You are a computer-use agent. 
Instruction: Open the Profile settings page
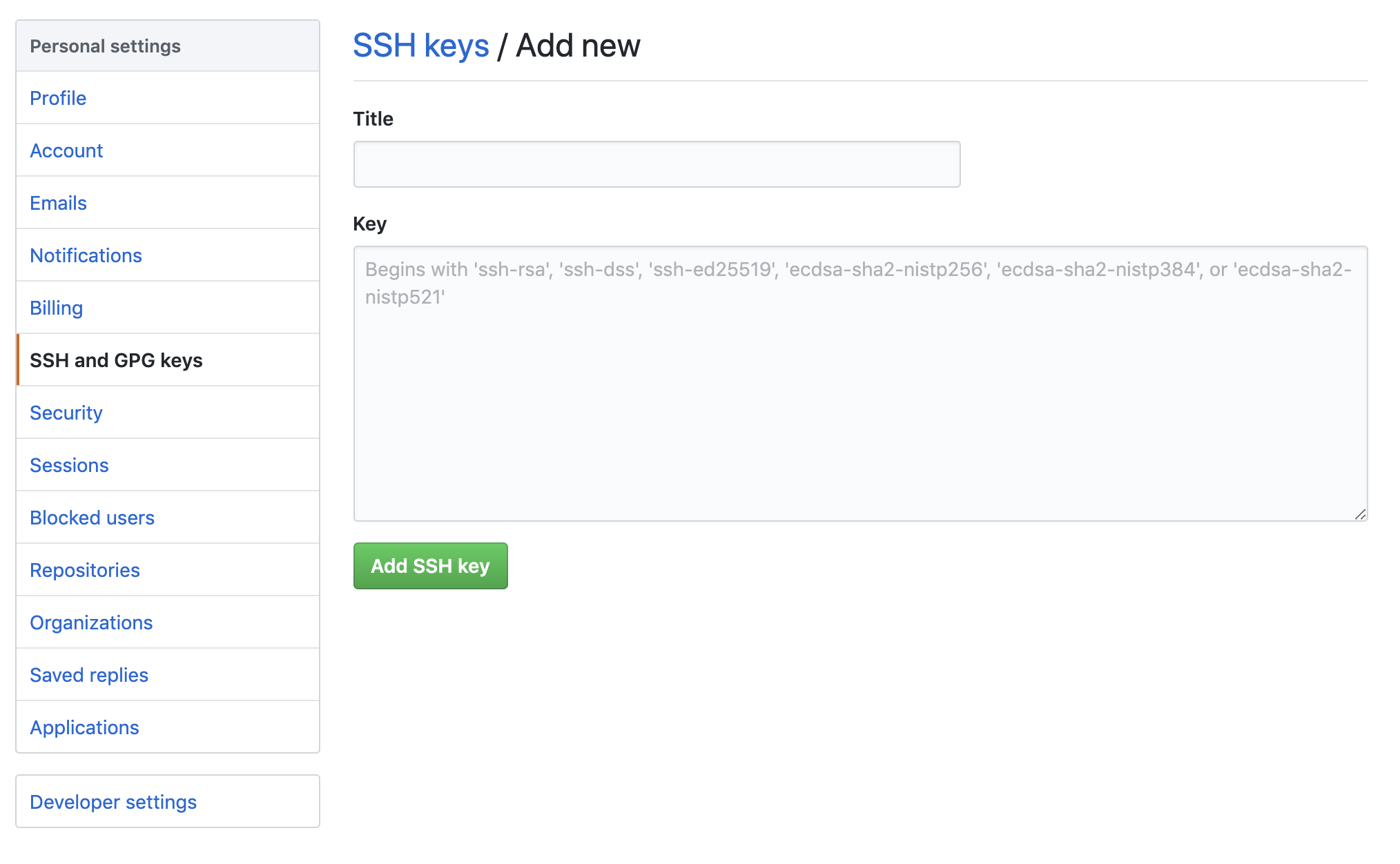click(58, 98)
